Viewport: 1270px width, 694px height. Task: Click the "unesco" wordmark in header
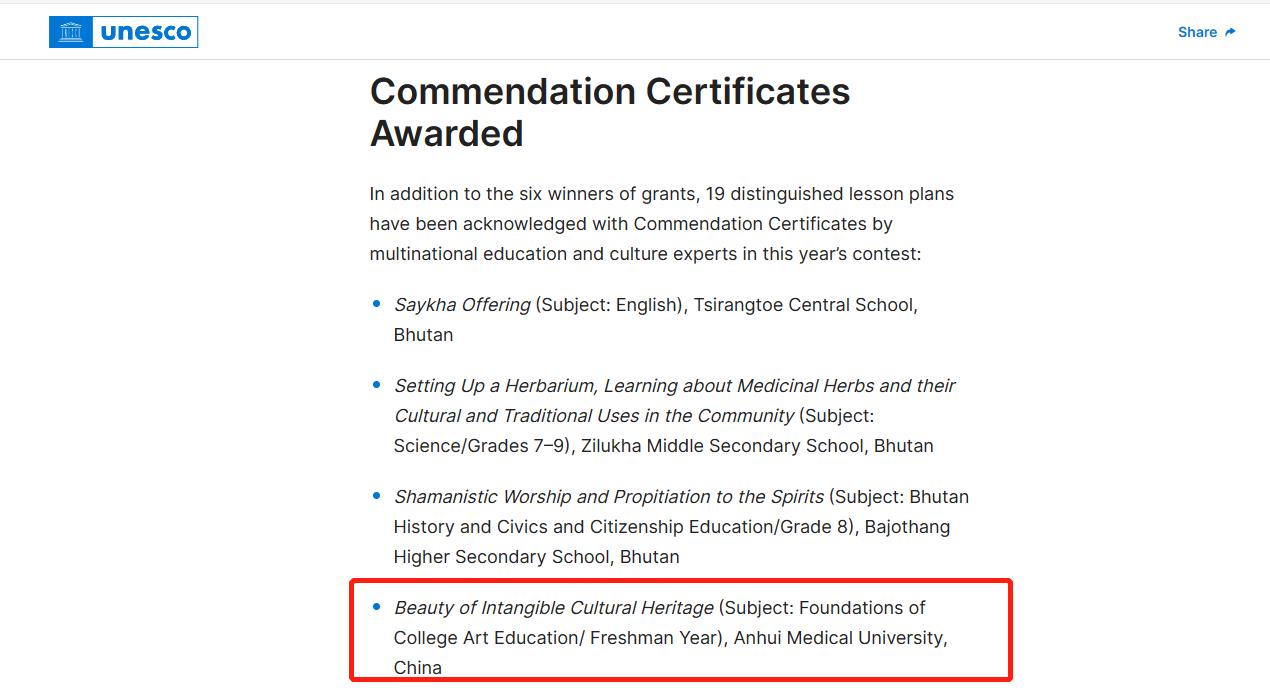click(145, 32)
